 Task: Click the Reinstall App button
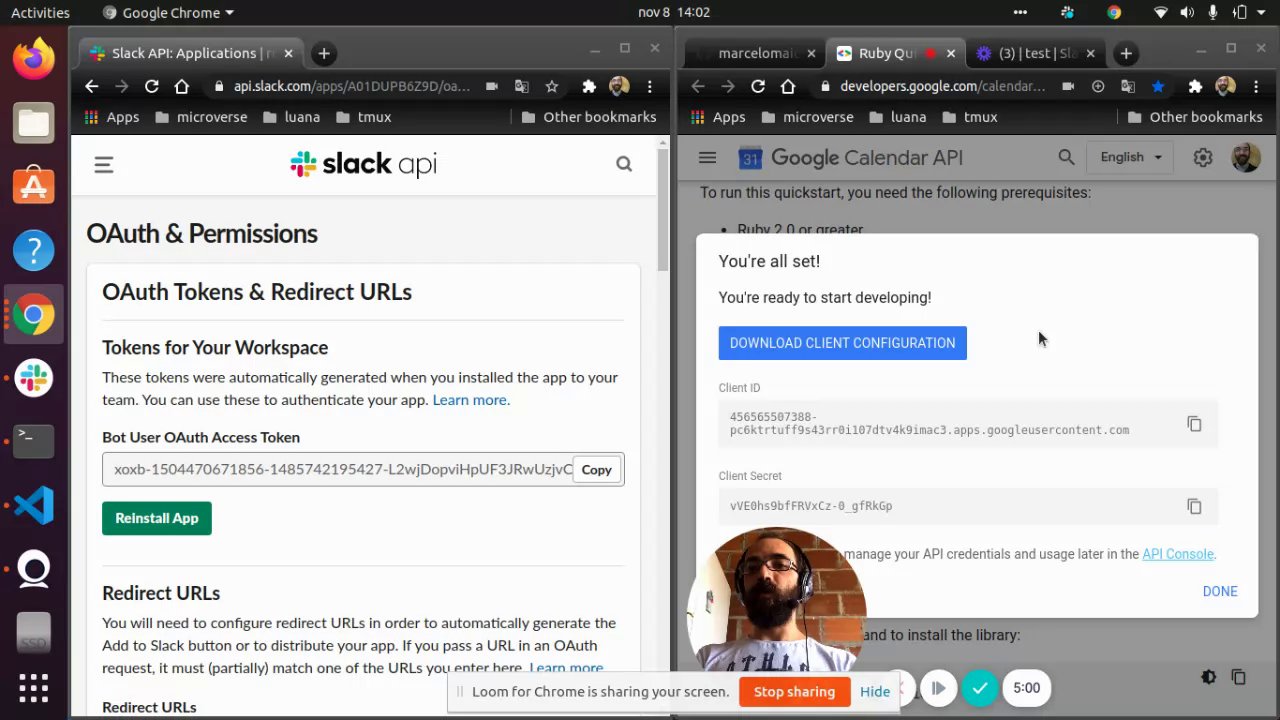[157, 518]
